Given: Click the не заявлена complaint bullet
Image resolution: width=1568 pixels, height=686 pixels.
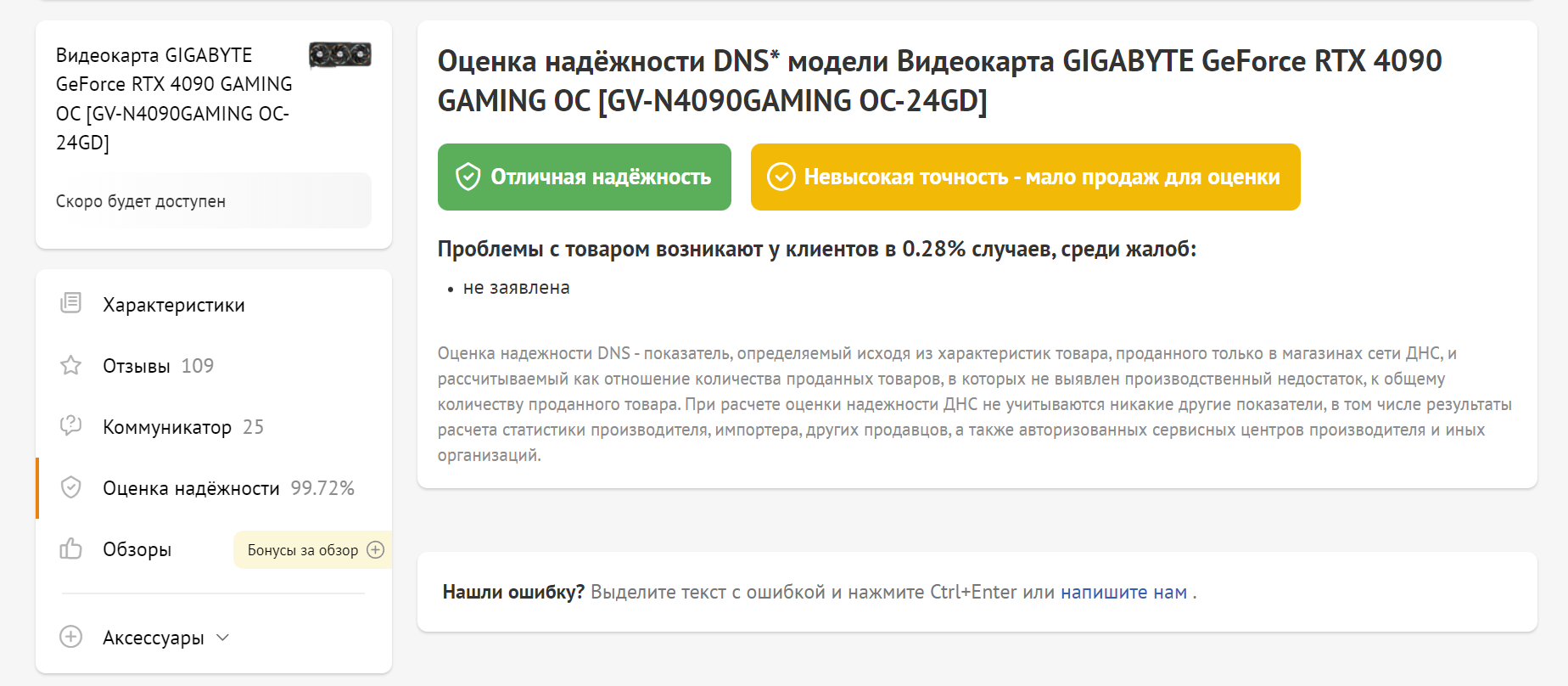Looking at the screenshot, I should 517,288.
